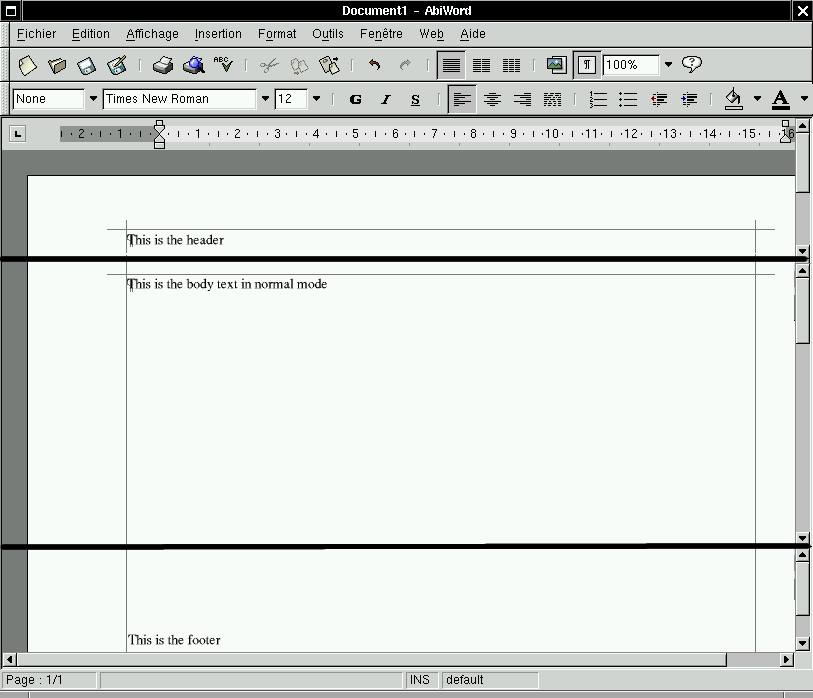
Task: Save the document with floppy icon
Action: pos(87,65)
